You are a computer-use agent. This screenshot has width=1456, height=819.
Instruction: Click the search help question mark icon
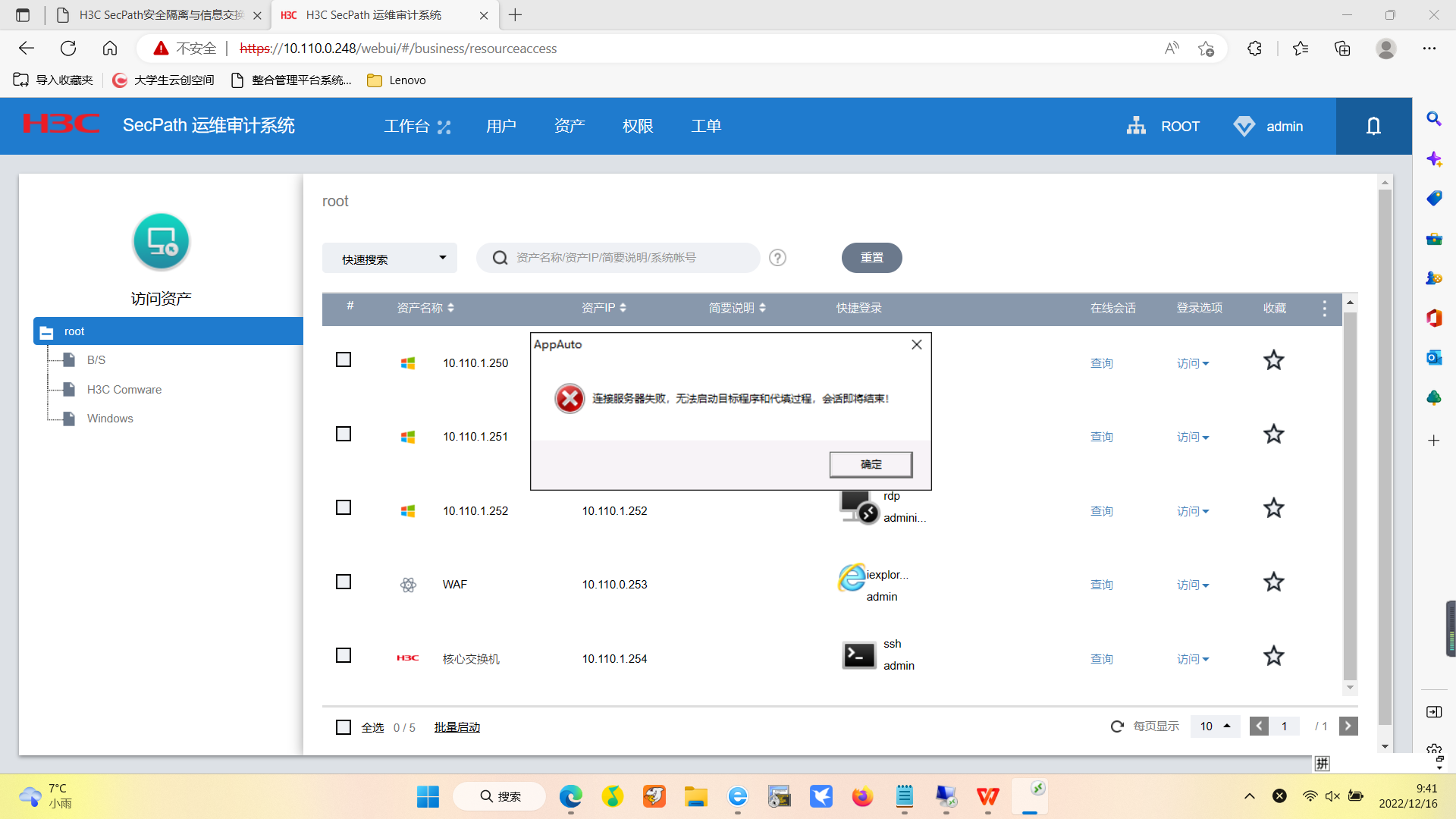(x=777, y=258)
